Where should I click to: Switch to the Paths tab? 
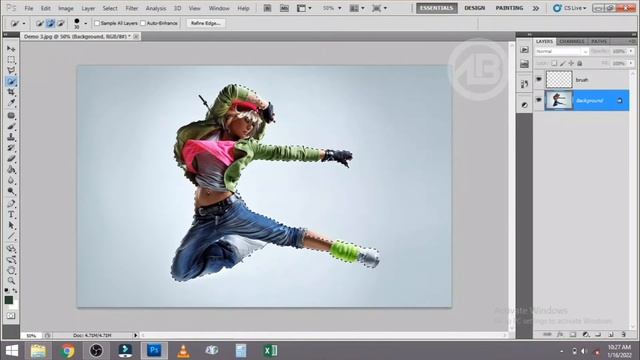599,41
